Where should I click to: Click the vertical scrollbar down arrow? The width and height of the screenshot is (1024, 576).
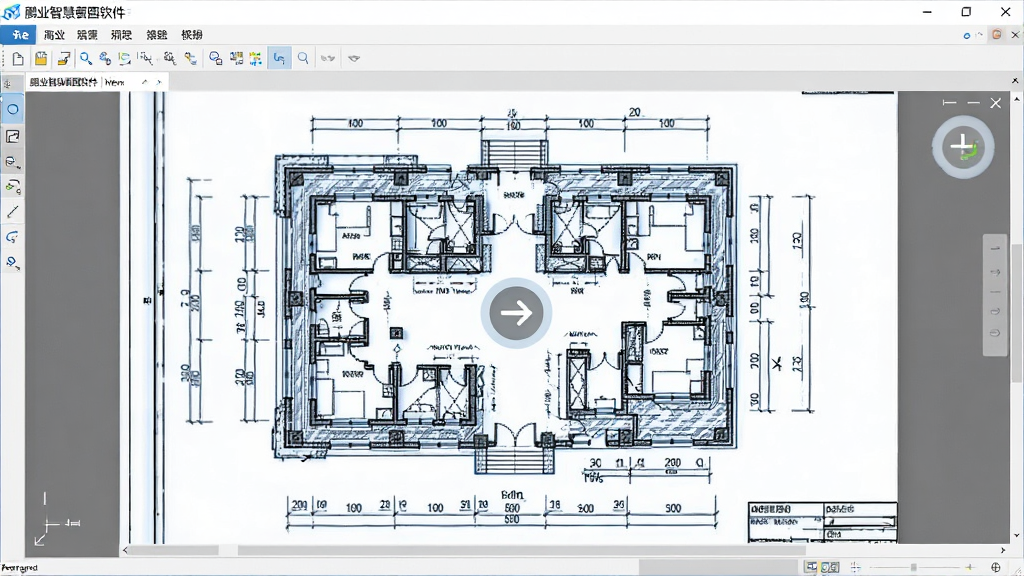(1016, 536)
